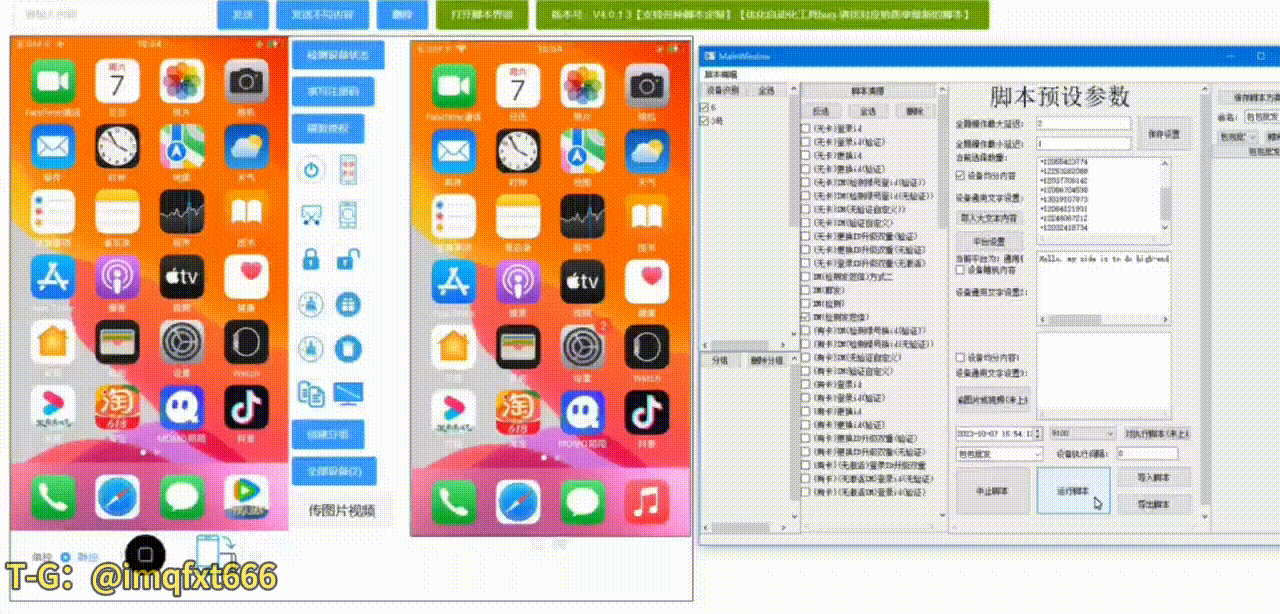Image resolution: width=1280 pixels, height=614 pixels.
Task: Click the open padlock unlock icon
Action: [x=348, y=259]
